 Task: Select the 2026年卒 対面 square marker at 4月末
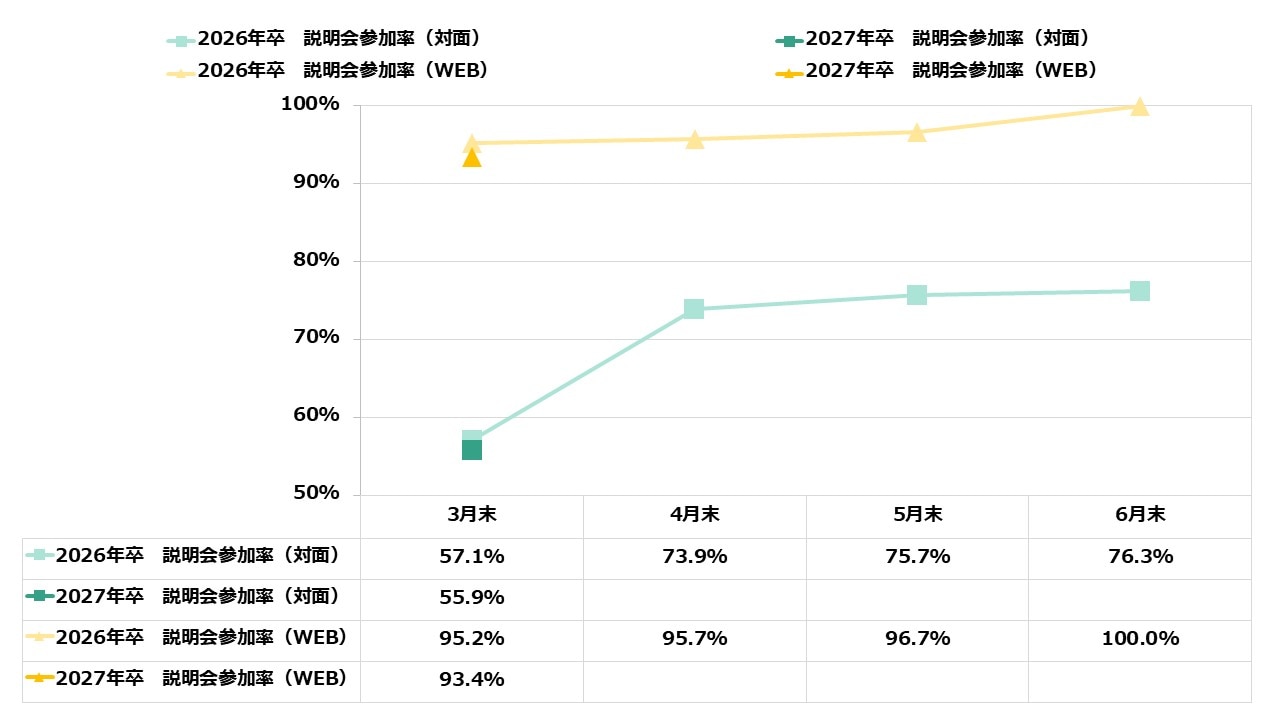pyautogui.click(x=694, y=309)
